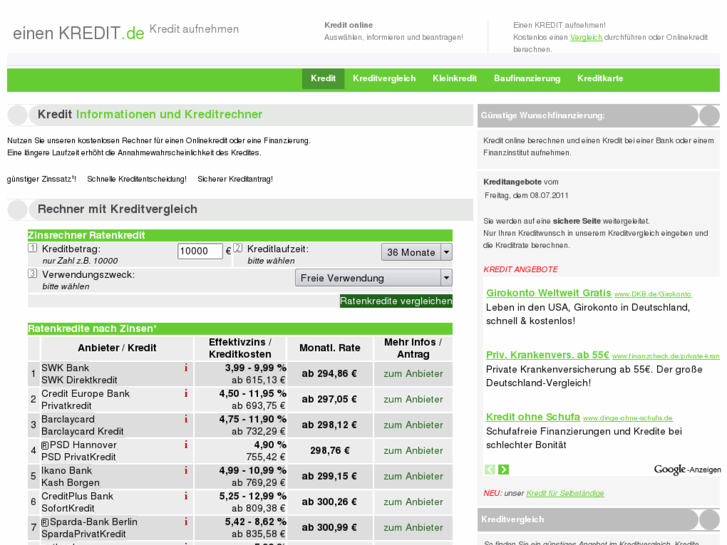The image size is (727, 545).
Task: Click the Google-Anzeigen label
Action: [687, 469]
